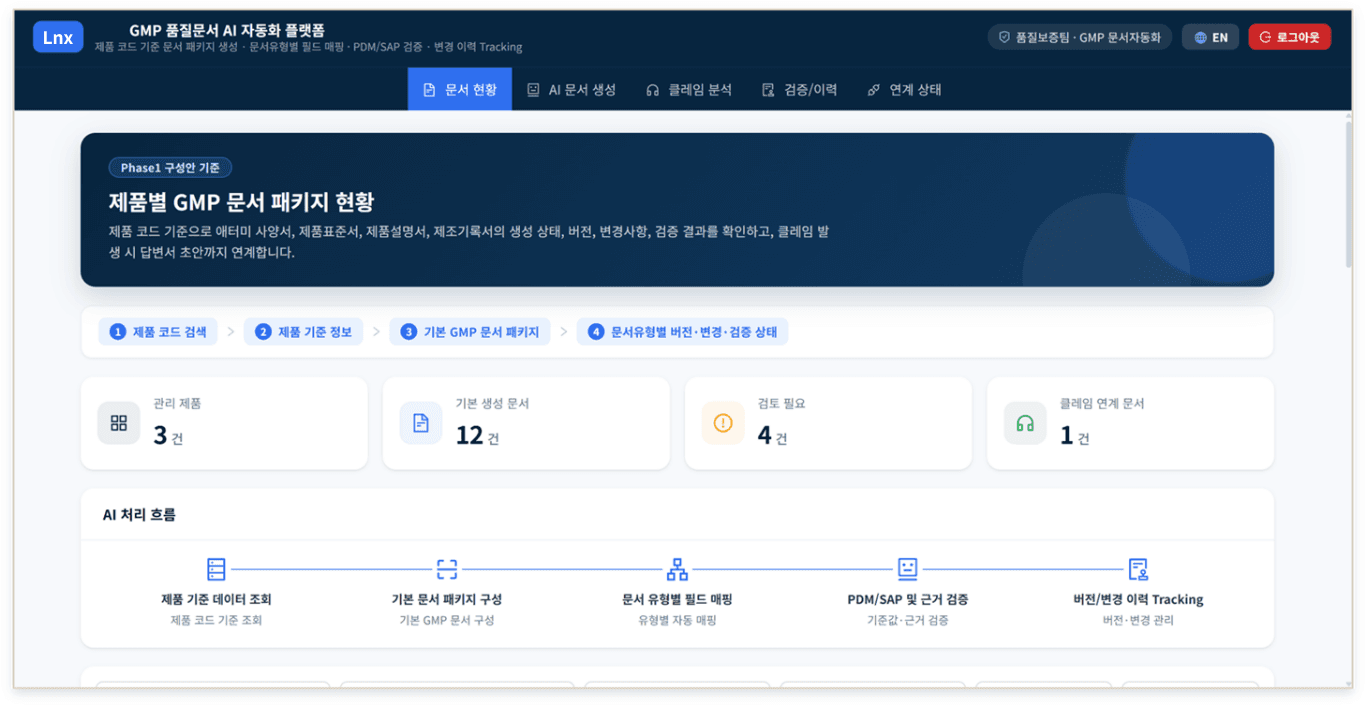Click 기준값·근거 검증 subtitle
Viewport: 1366px width, 705px height.
(907, 620)
